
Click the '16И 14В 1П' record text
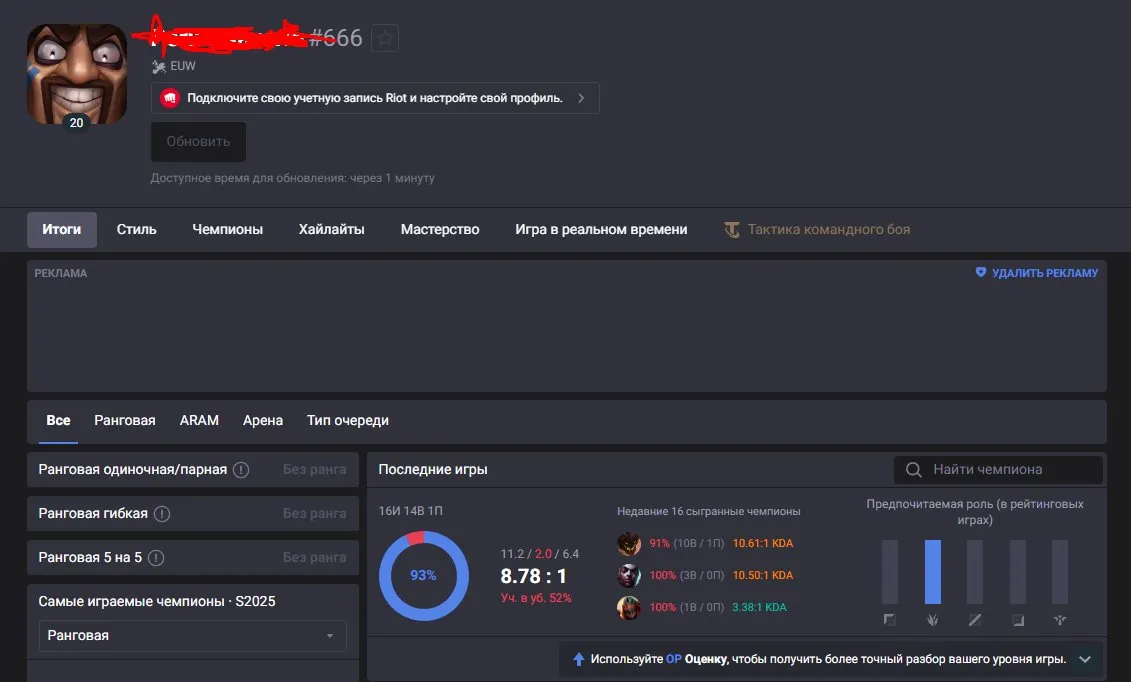tap(410, 511)
